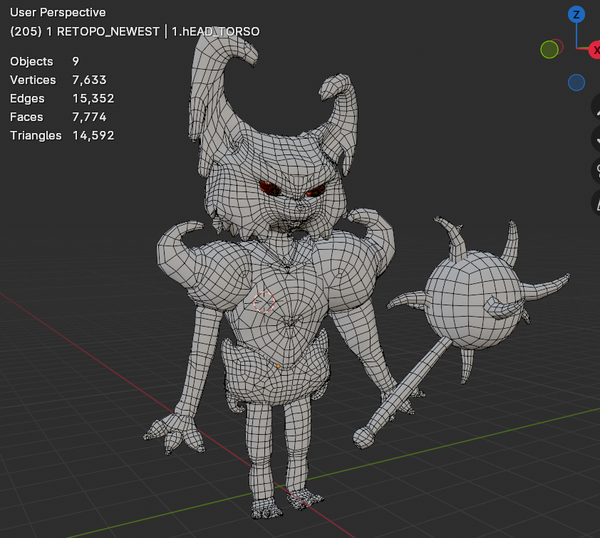This screenshot has height=538, width=600.
Task: Snap view using the green Y gizmo circle
Action: (550, 49)
